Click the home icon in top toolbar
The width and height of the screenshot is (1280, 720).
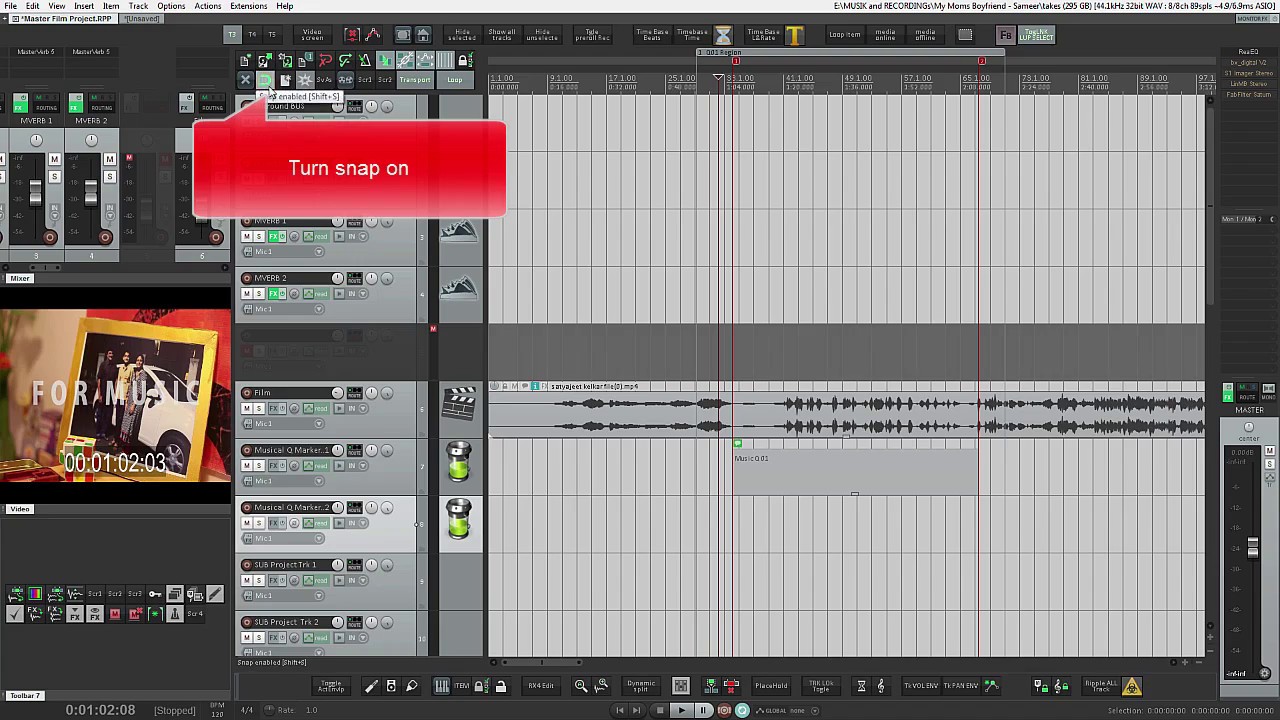(423, 35)
